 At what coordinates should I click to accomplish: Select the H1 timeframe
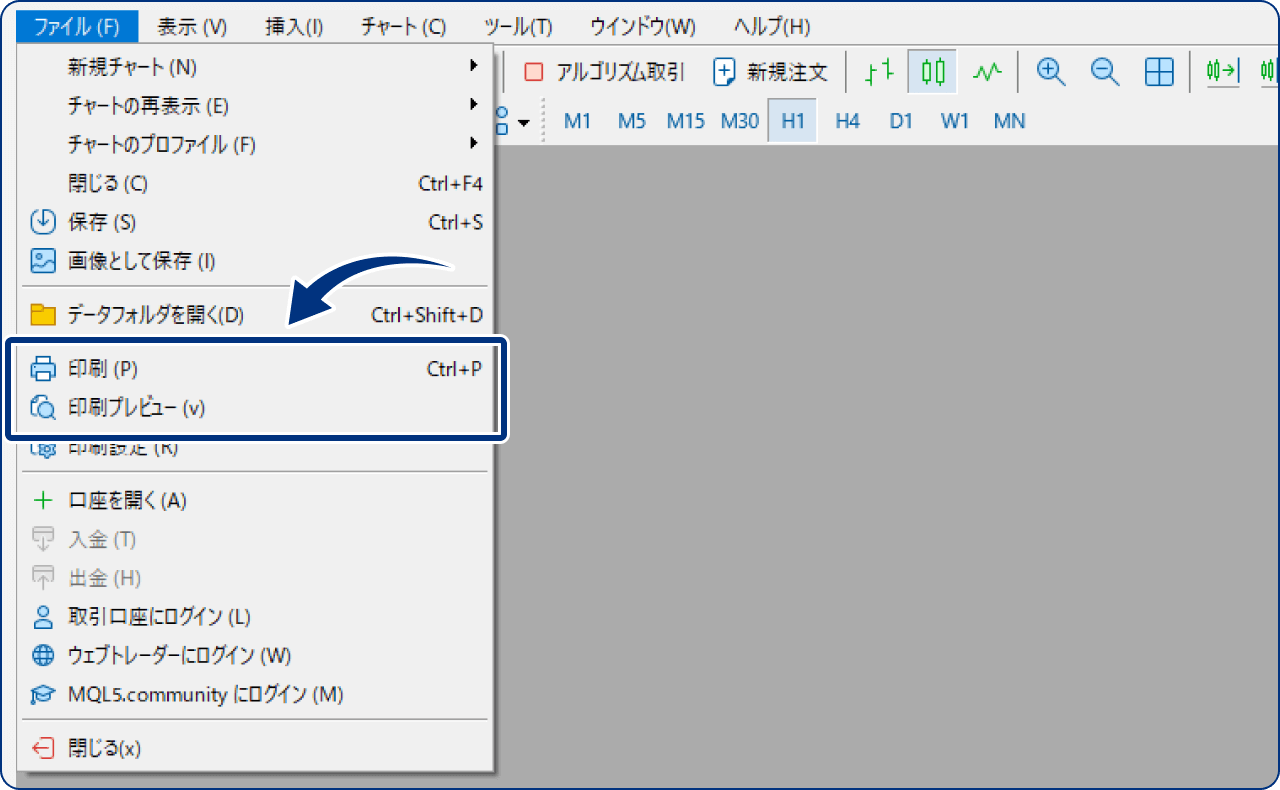point(793,121)
